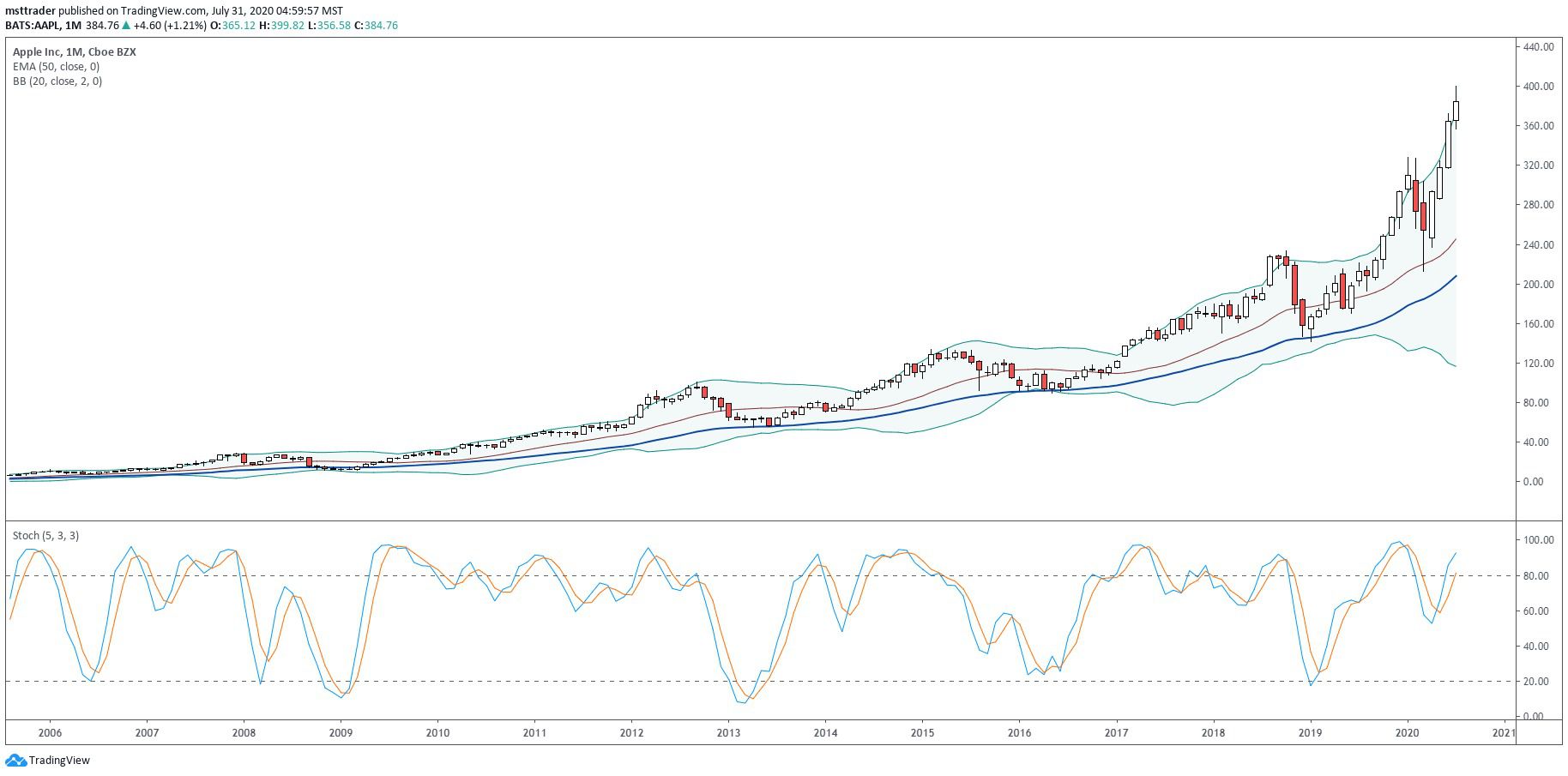Select the 'Apple Inc, 1M, Cboe BZX' title
Viewport: 1568px width, 776px height.
[x=75, y=52]
